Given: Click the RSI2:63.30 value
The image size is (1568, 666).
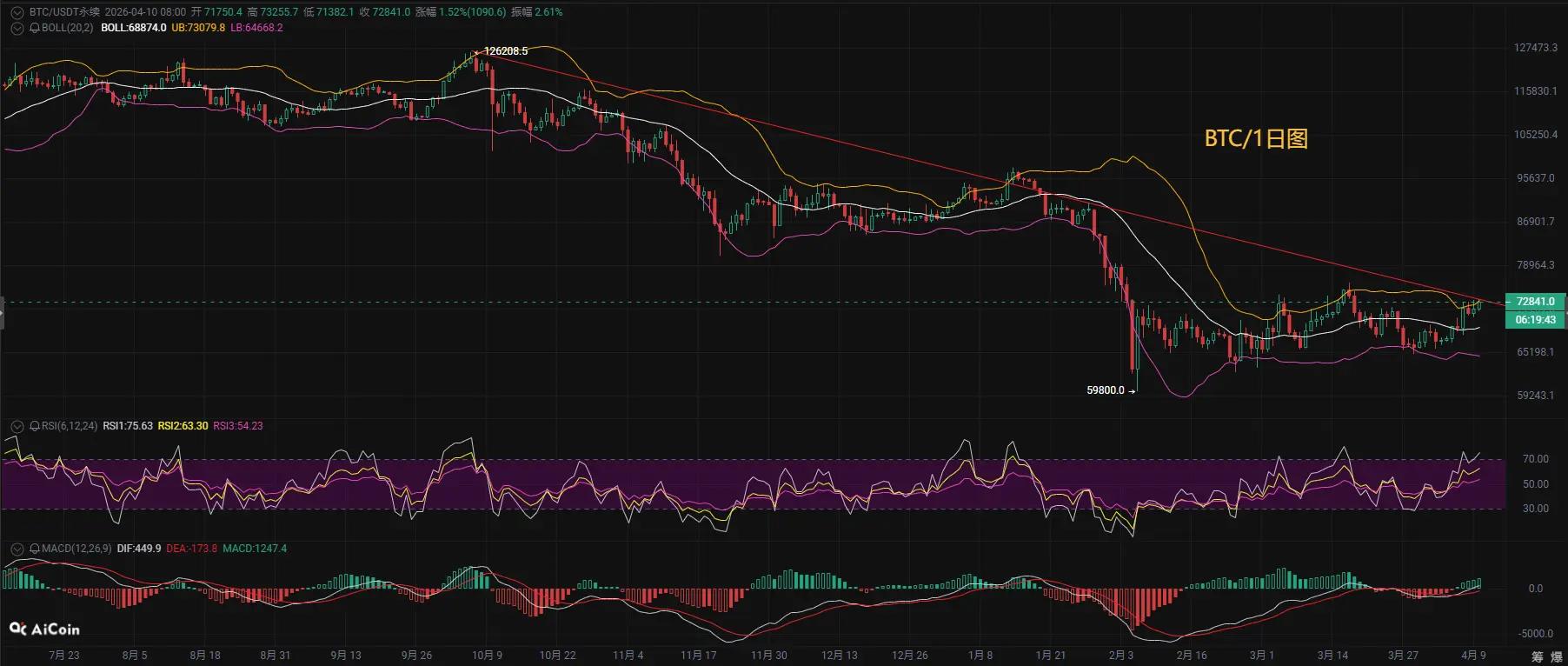Looking at the screenshot, I should 183,426.
